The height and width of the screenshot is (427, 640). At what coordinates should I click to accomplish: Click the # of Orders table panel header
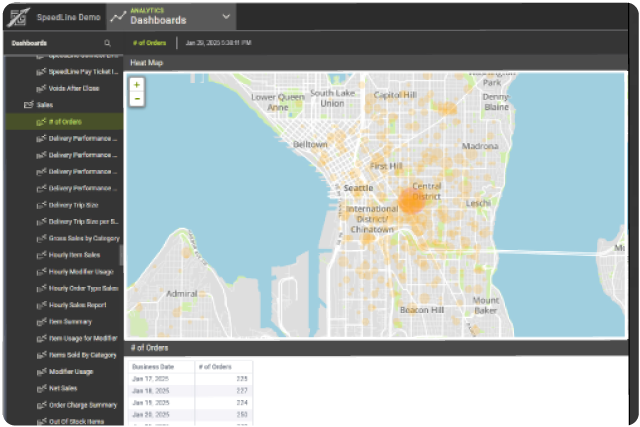point(376,348)
